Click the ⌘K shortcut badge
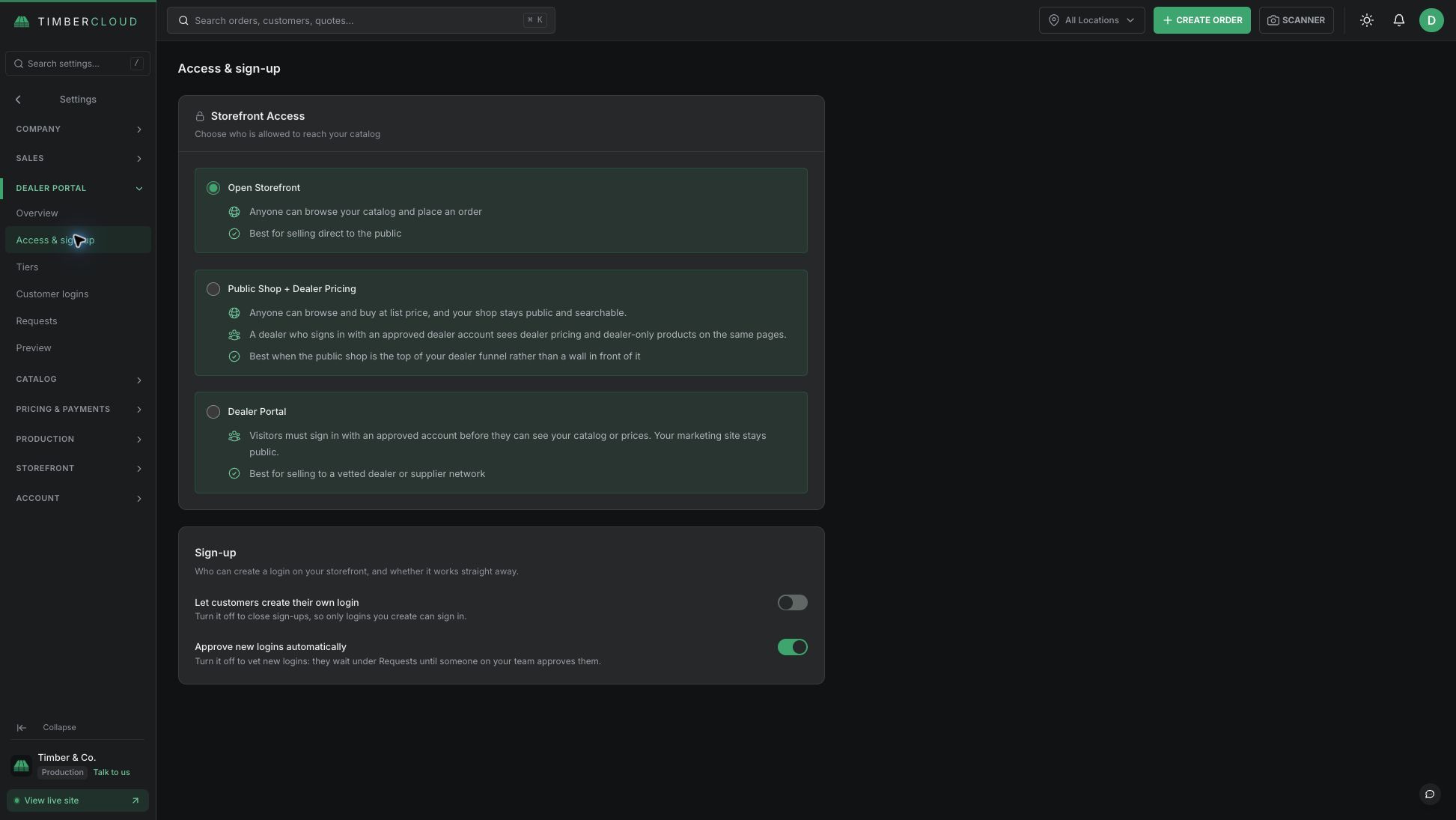The image size is (1456, 820). [x=535, y=20]
